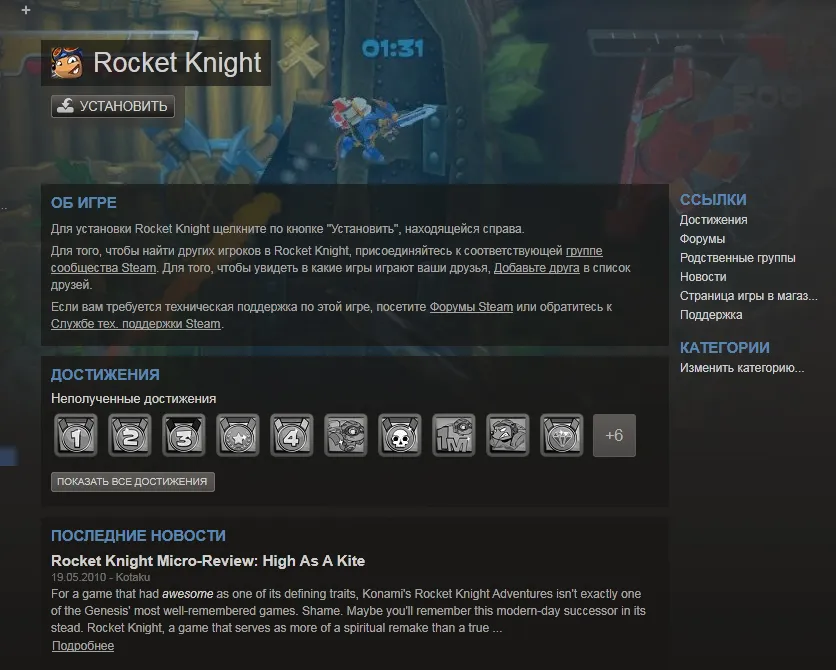This screenshot has height=670, width=836.
Task: Follow Службе тех. поддержки Steam link
Action: click(135, 324)
